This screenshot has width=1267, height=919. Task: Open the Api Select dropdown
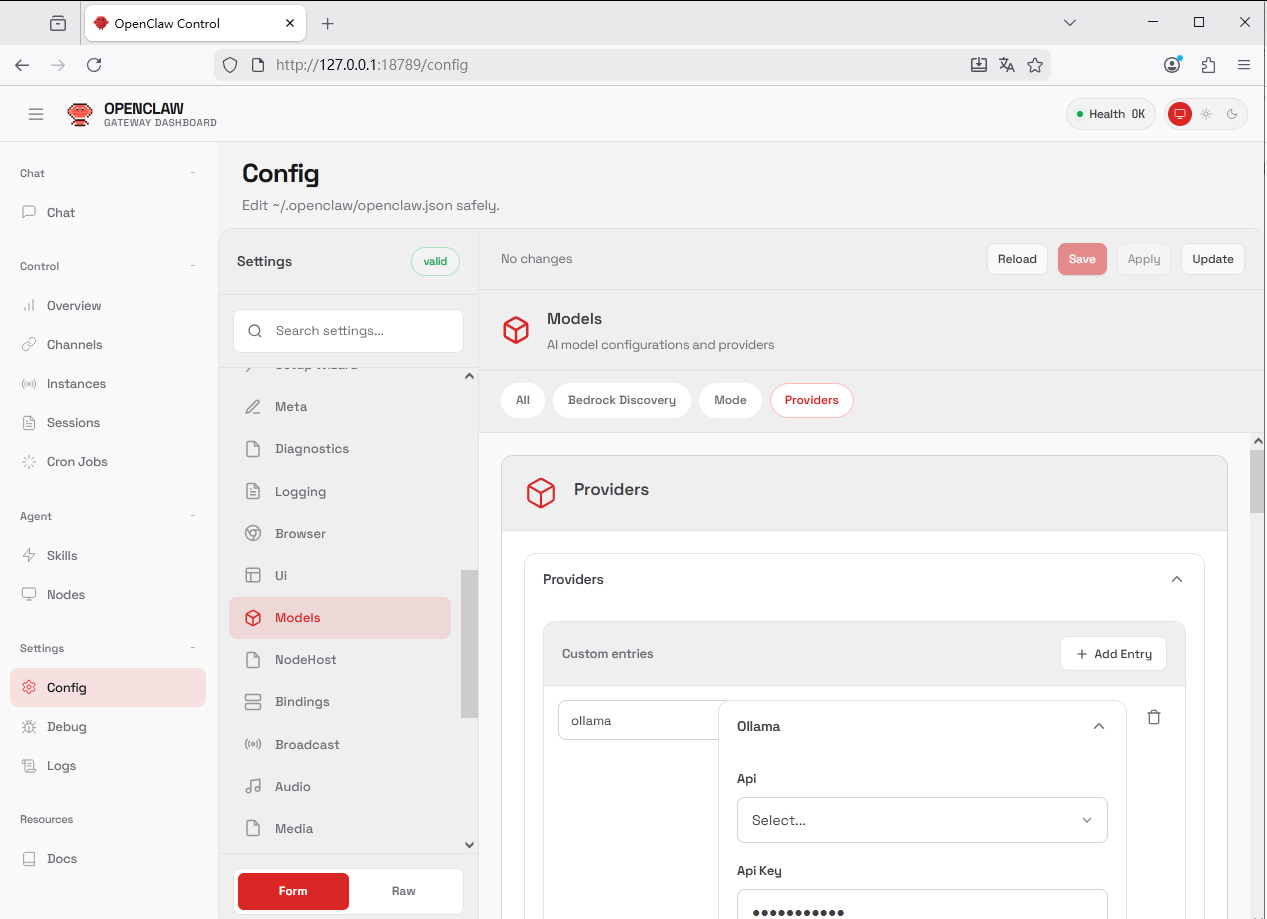[922, 820]
